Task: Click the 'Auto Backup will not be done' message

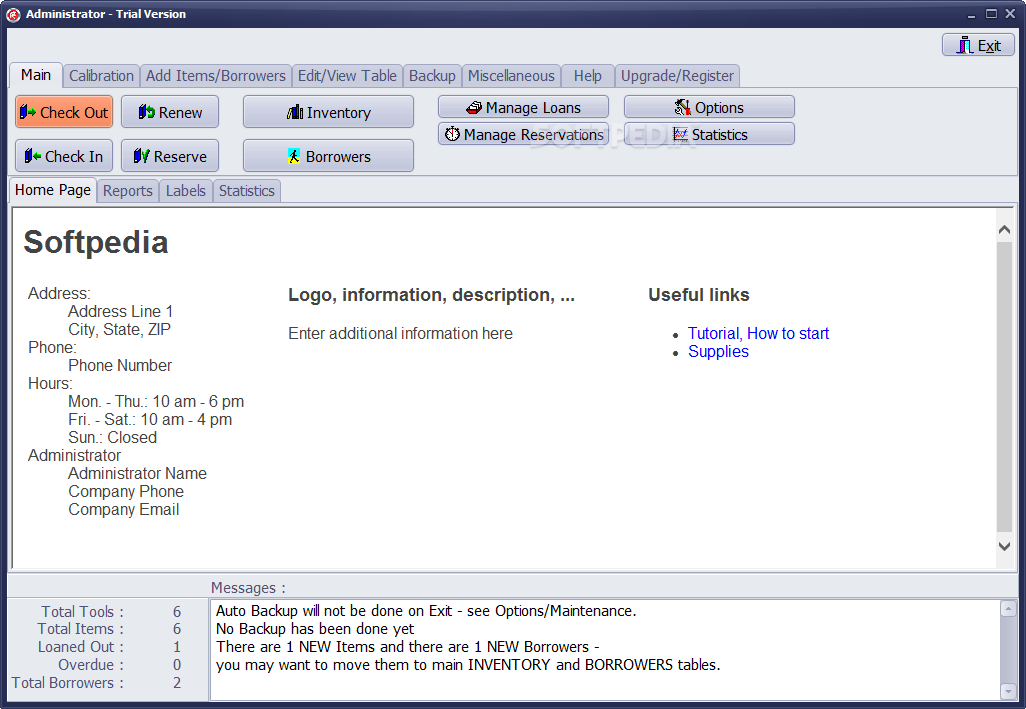Action: 426,610
